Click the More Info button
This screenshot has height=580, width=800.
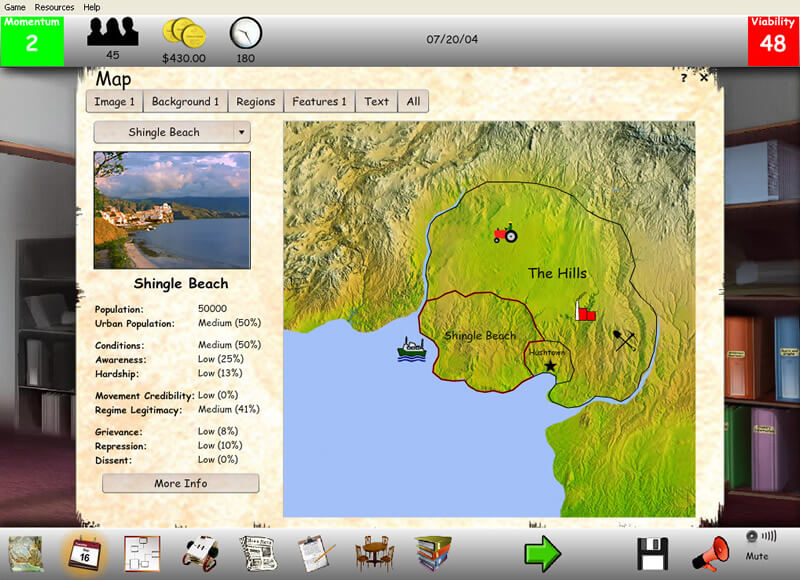pyautogui.click(x=181, y=483)
